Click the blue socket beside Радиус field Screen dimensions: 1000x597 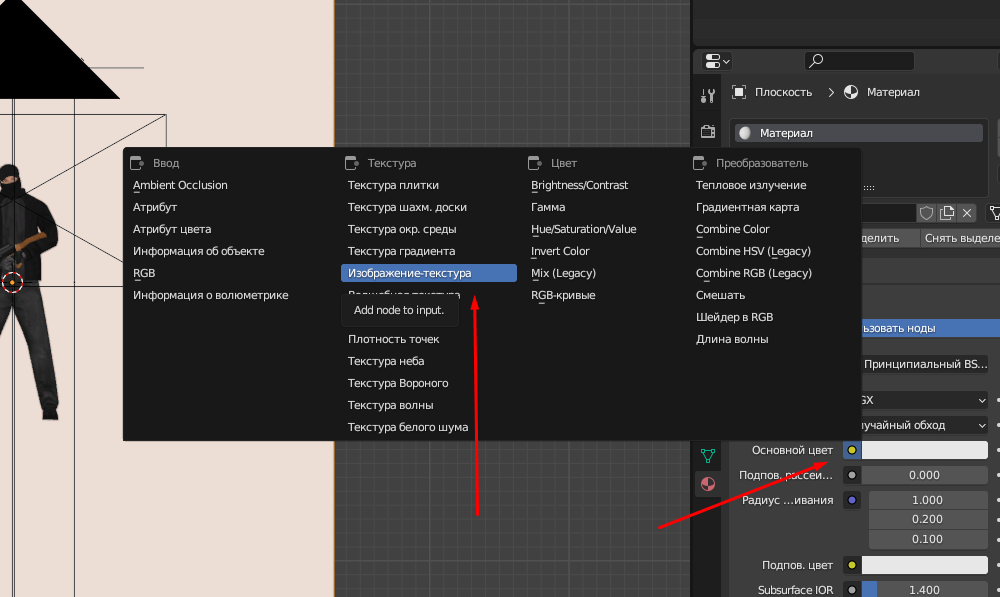[852, 500]
